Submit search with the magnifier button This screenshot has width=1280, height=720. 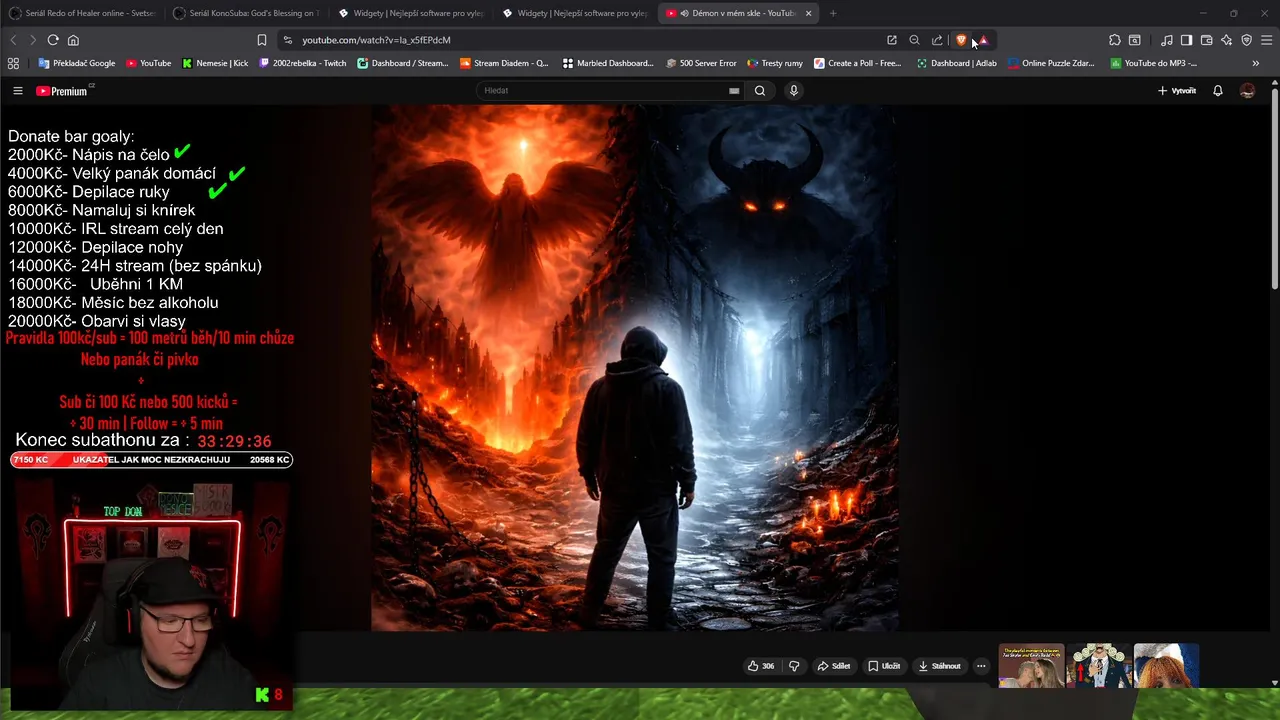click(x=760, y=90)
